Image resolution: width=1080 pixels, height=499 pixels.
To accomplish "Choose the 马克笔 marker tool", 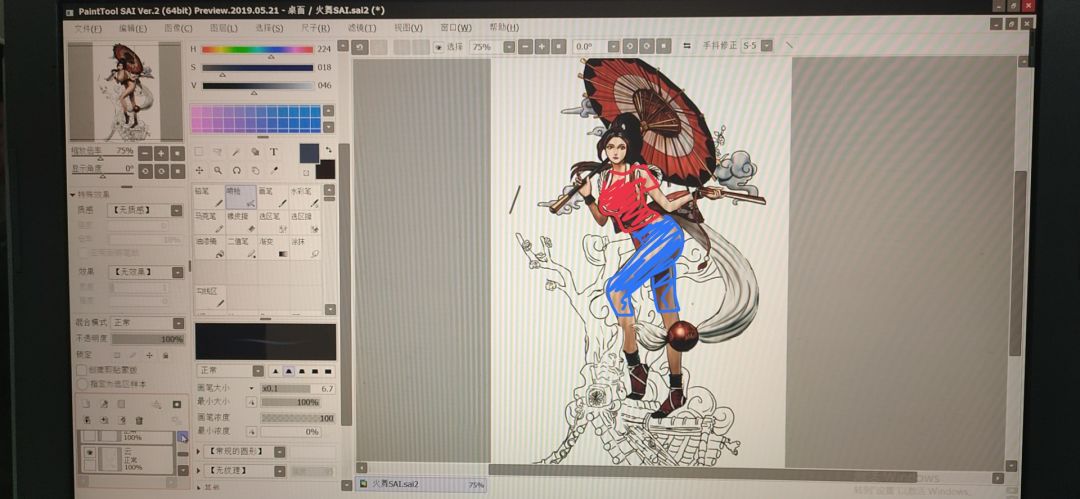I will click(x=209, y=222).
